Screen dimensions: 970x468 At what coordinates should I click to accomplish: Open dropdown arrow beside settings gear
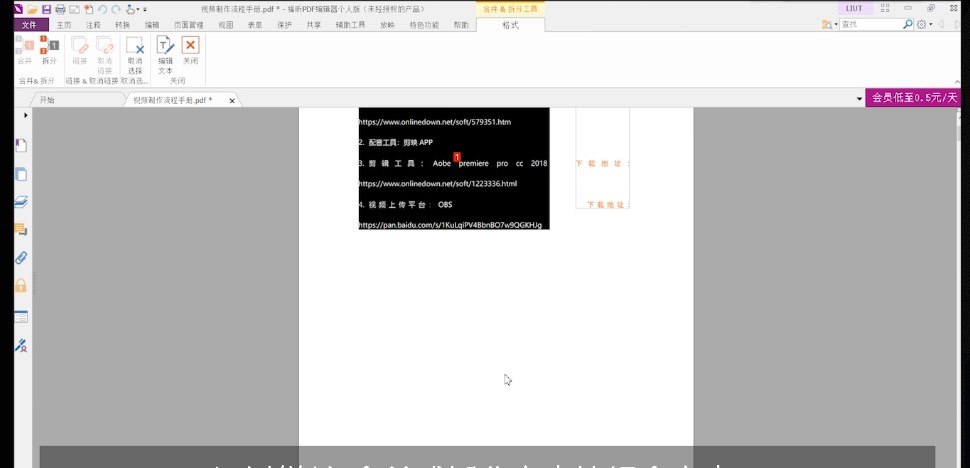pyautogui.click(x=930, y=25)
